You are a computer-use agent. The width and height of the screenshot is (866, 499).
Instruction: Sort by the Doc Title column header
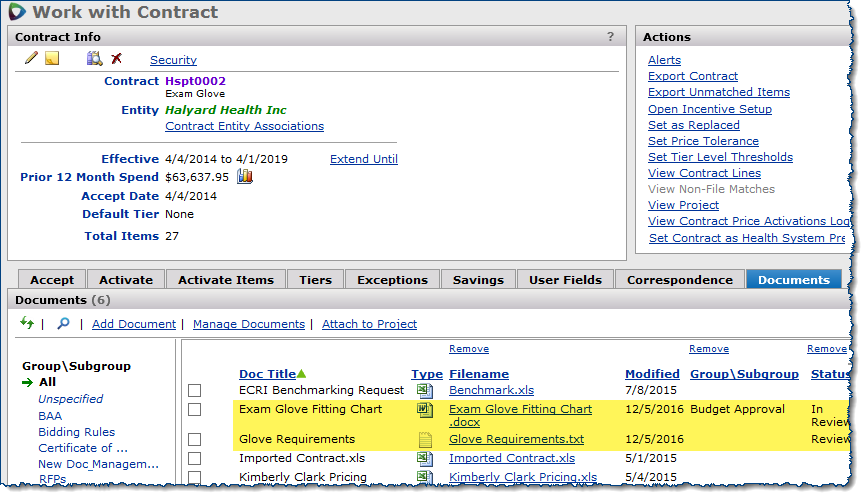267,374
